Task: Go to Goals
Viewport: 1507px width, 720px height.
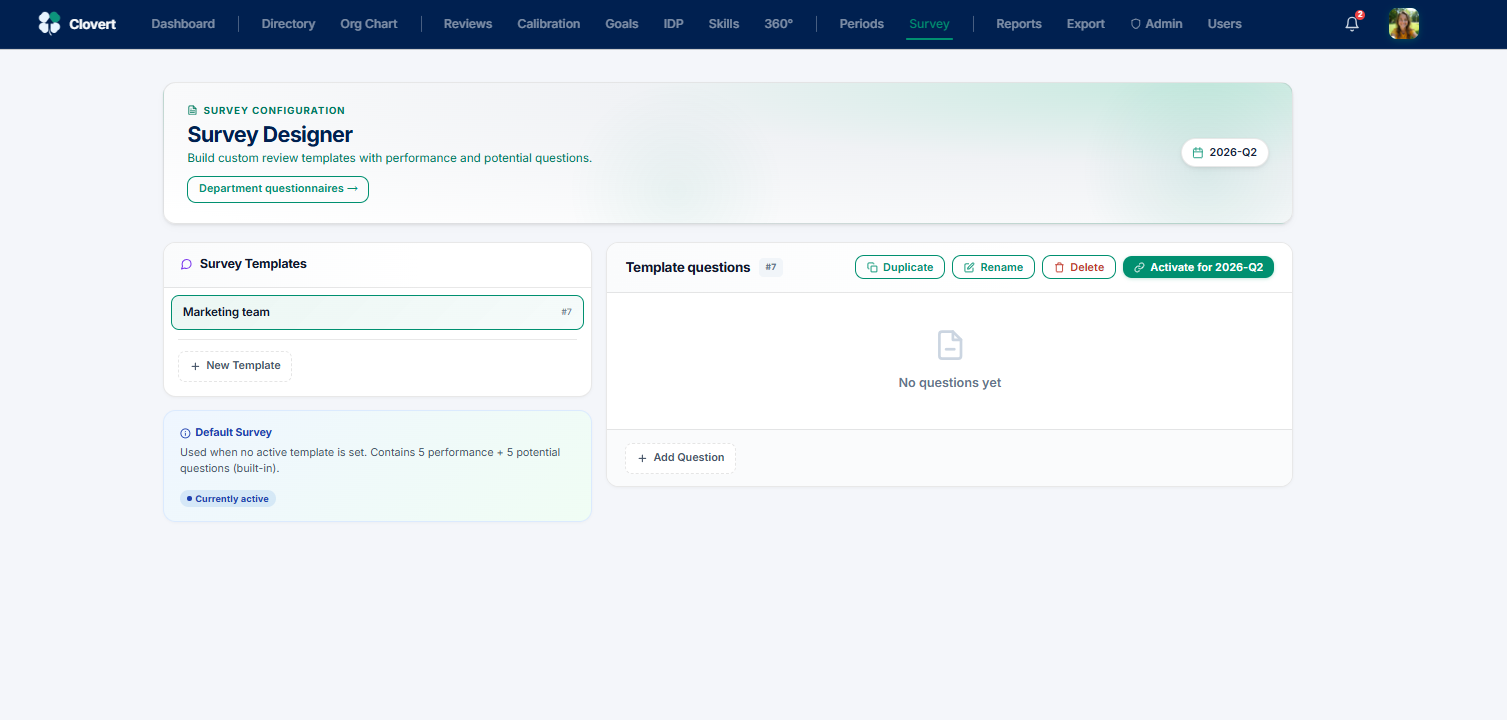Action: click(622, 24)
